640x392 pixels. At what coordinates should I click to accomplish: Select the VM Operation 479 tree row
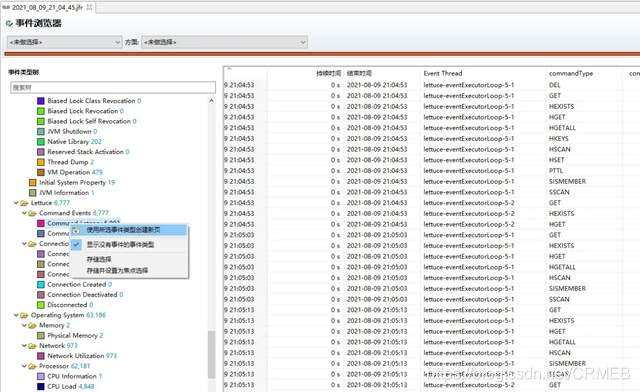coord(70,172)
